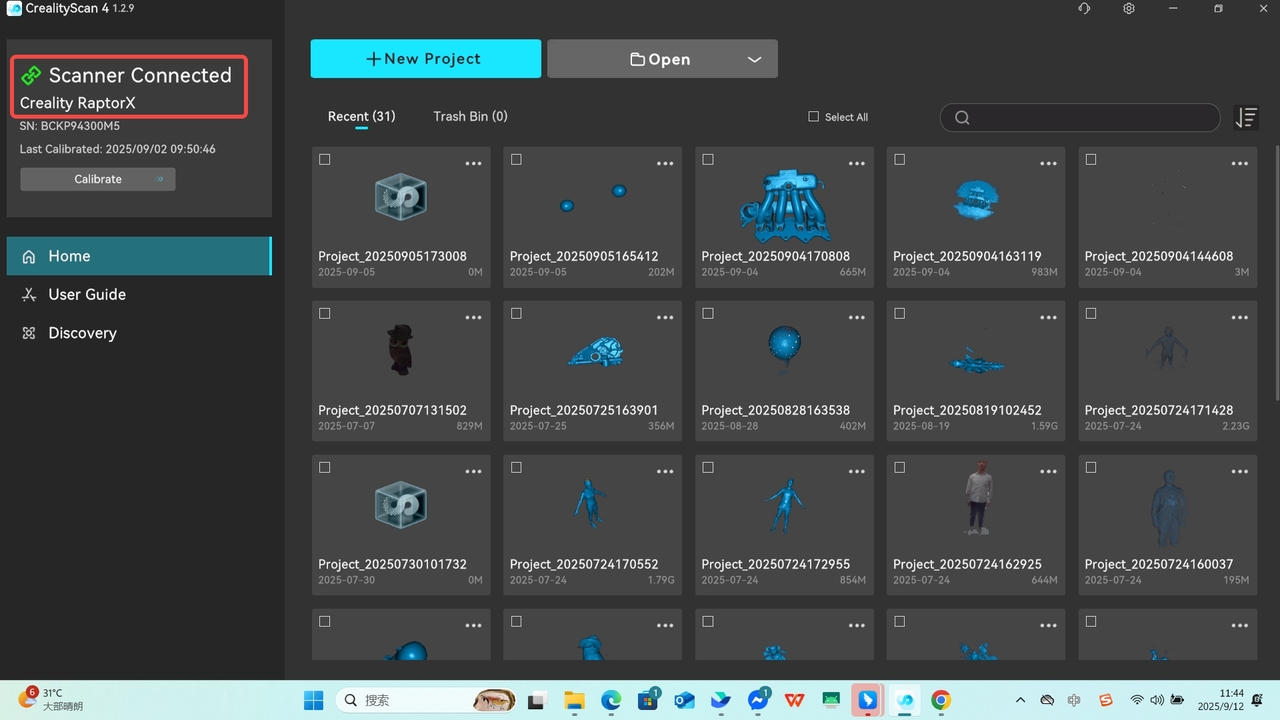Select the checkbox for Project_20250904170808
Viewport: 1280px width, 720px height.
click(708, 160)
